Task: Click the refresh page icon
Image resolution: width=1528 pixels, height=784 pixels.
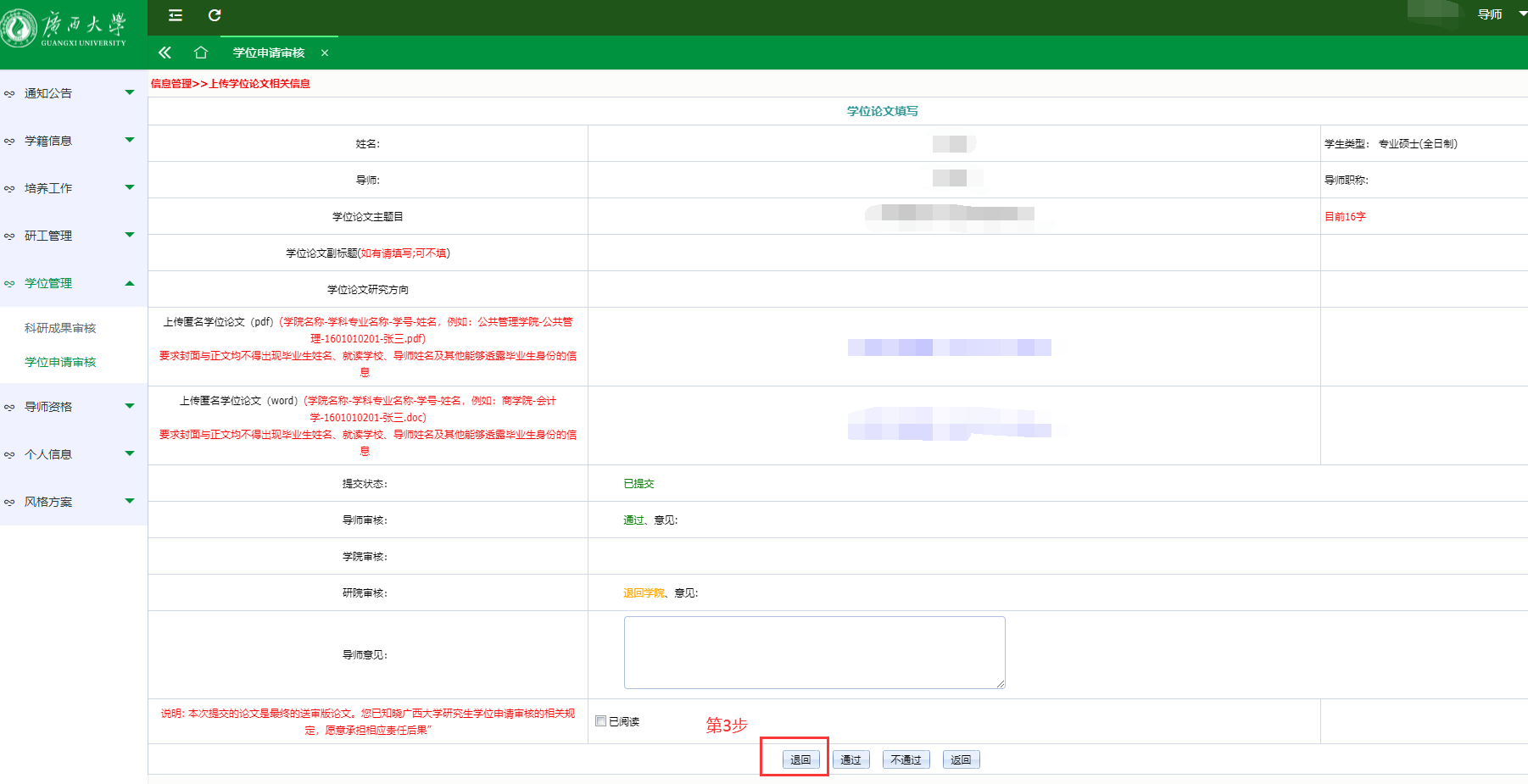Action: coord(215,15)
